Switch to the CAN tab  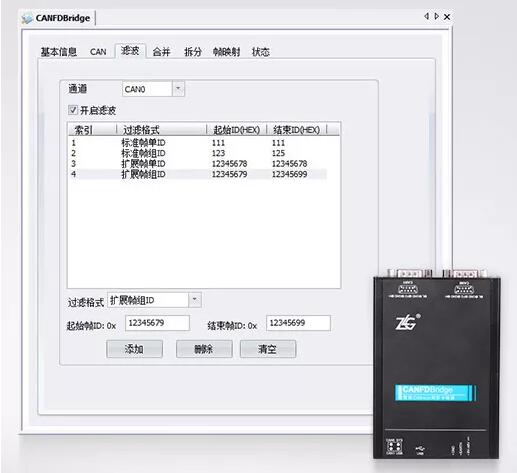coord(98,52)
